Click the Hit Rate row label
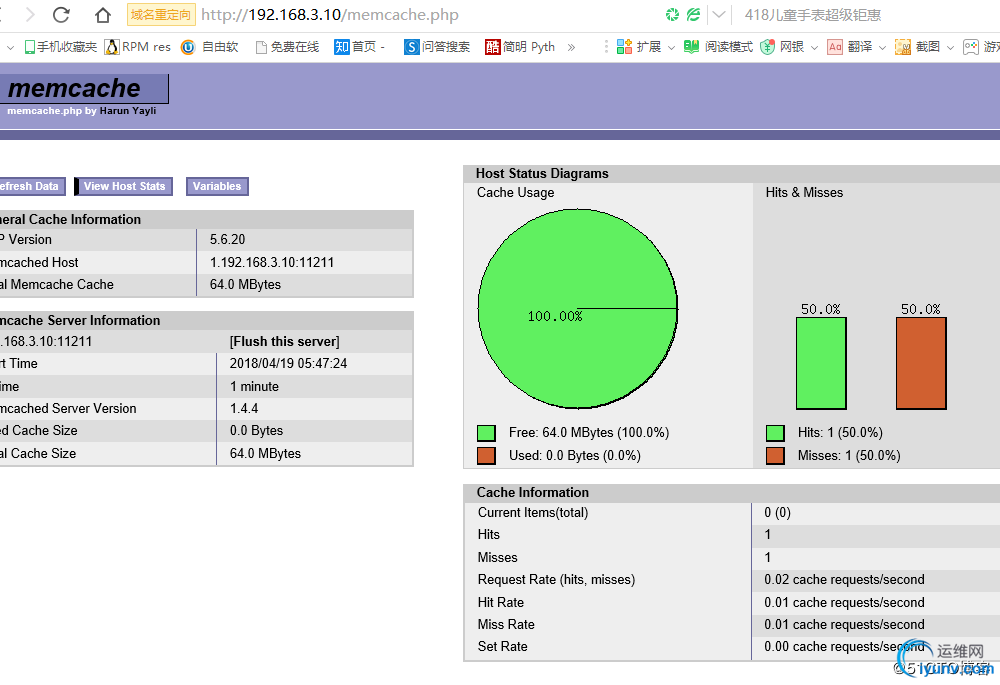 (x=501, y=602)
